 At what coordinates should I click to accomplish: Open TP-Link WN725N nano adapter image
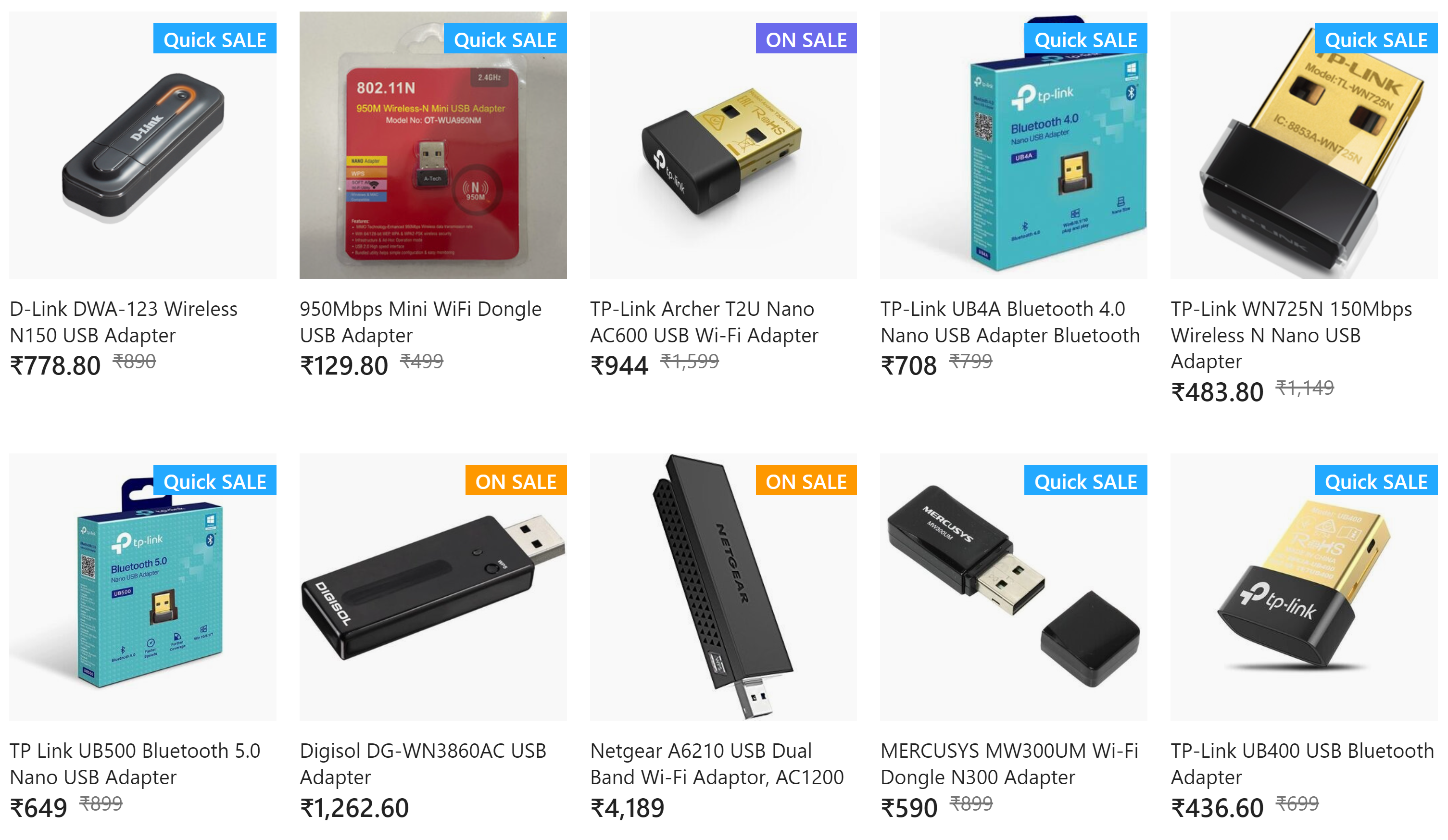(1304, 145)
